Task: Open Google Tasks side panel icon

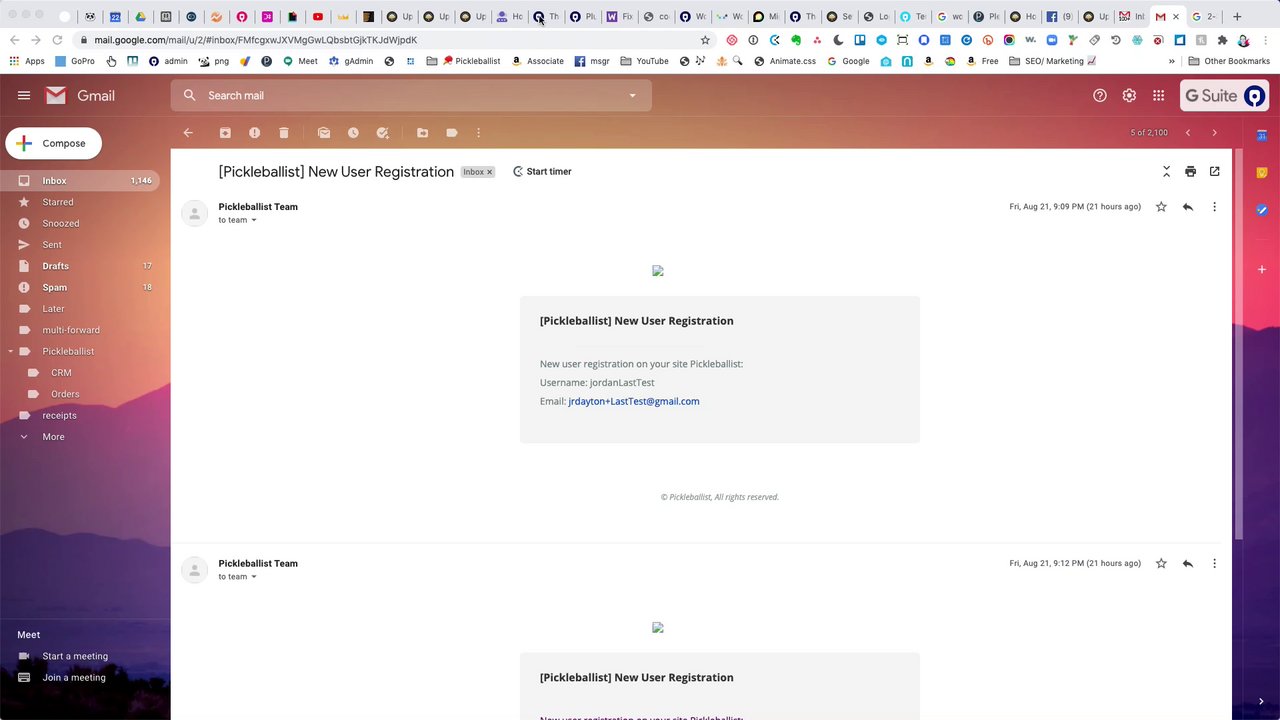Action: pos(1262,210)
